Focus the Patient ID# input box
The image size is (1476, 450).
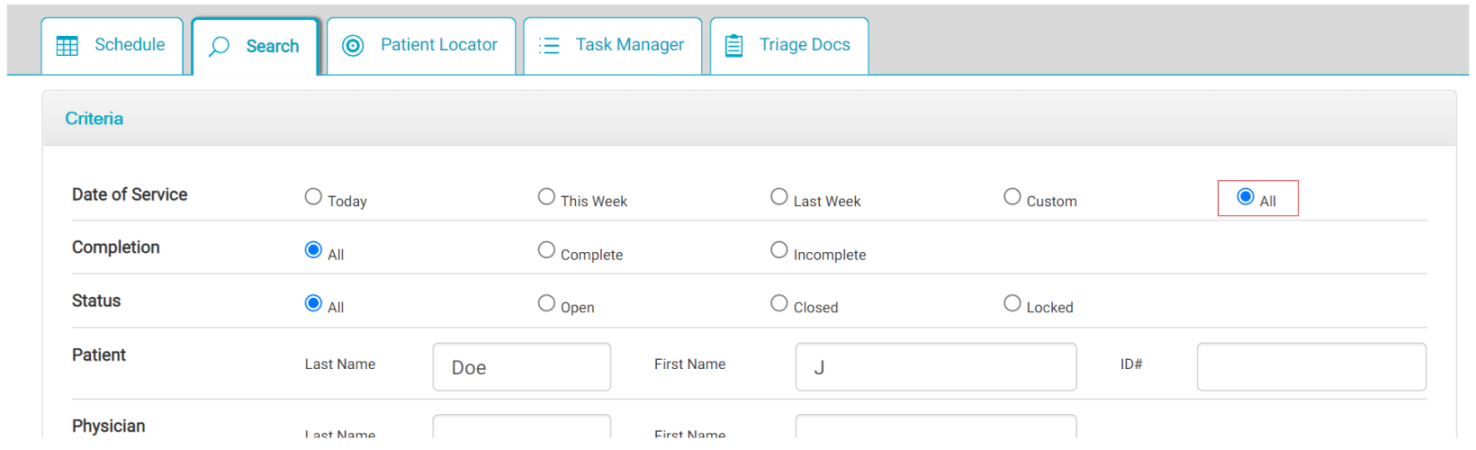[1311, 367]
